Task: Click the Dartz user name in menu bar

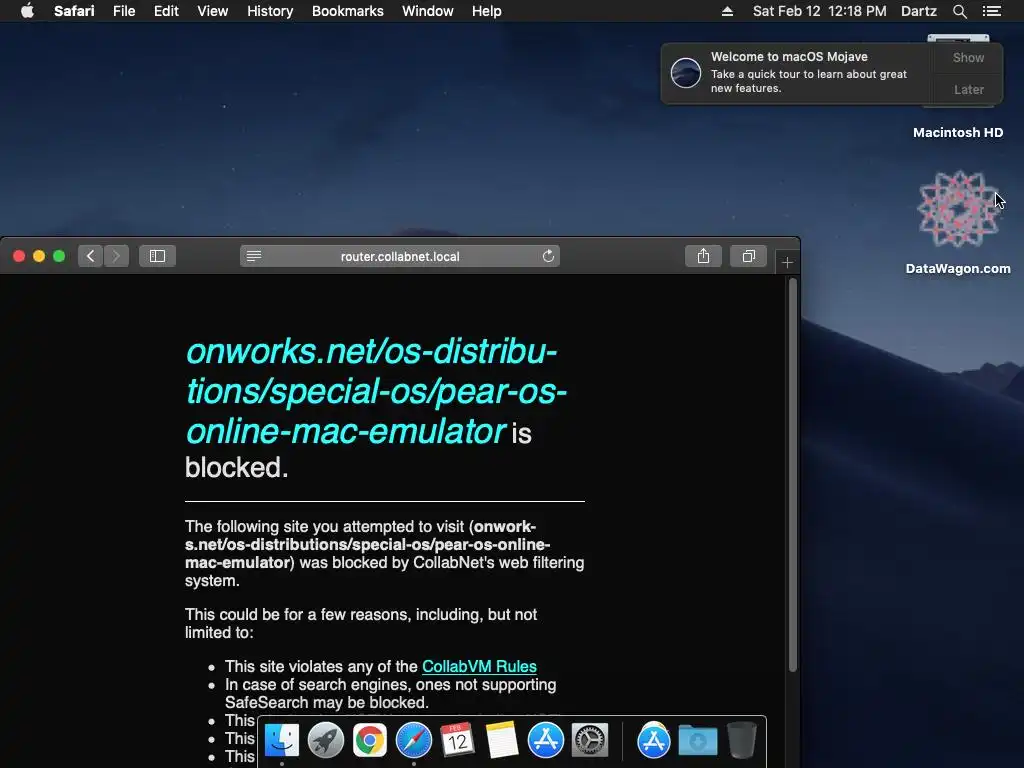Action: coord(918,11)
